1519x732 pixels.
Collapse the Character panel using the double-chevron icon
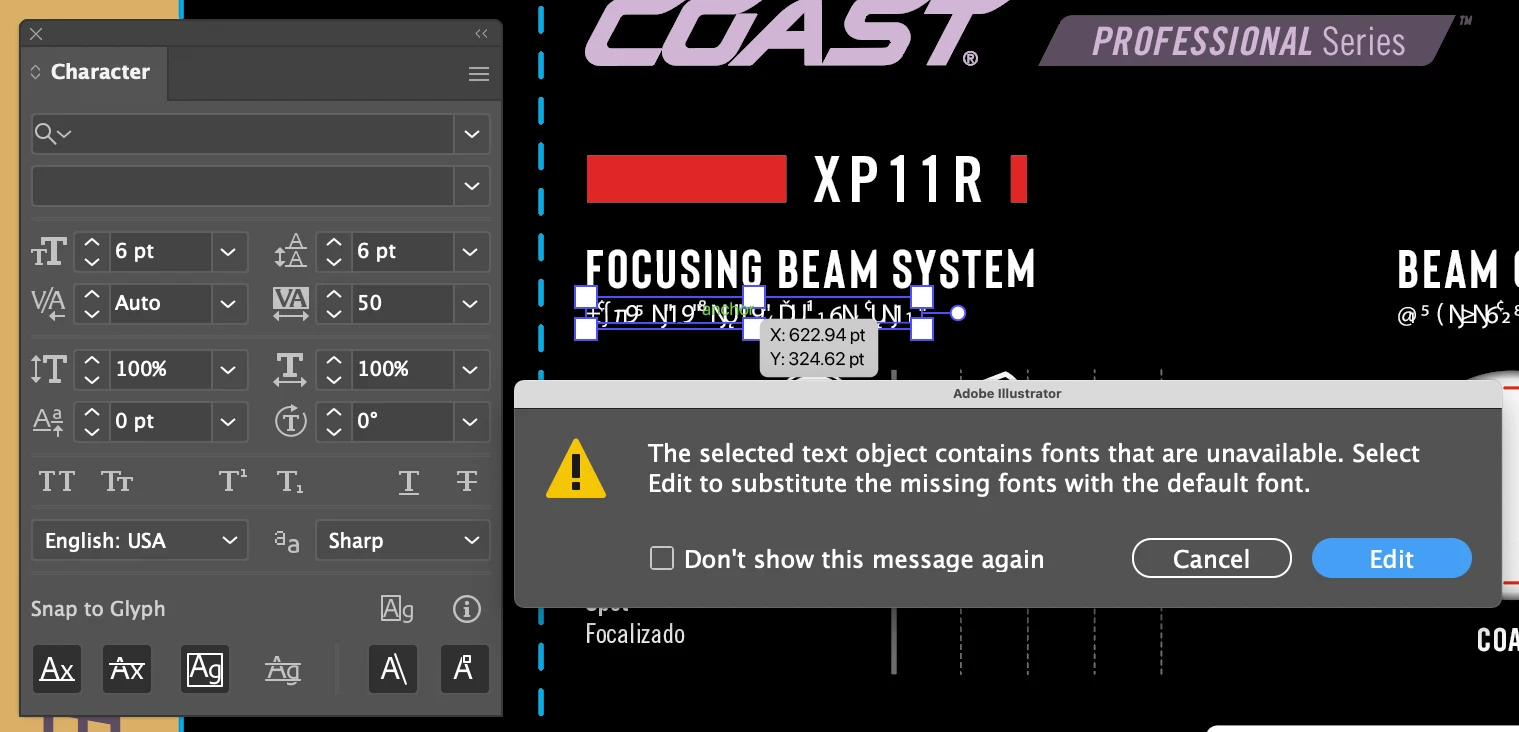(x=481, y=34)
